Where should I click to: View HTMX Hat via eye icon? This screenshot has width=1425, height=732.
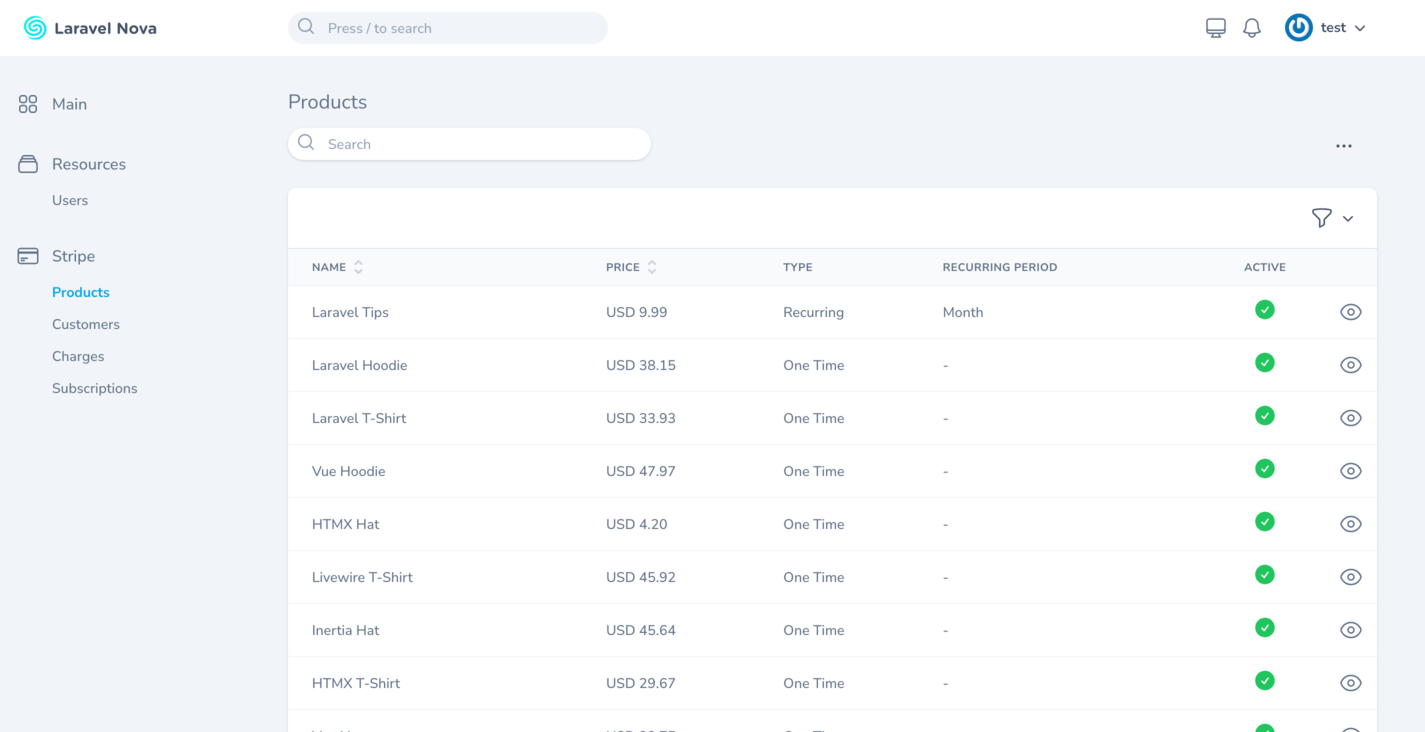1351,524
